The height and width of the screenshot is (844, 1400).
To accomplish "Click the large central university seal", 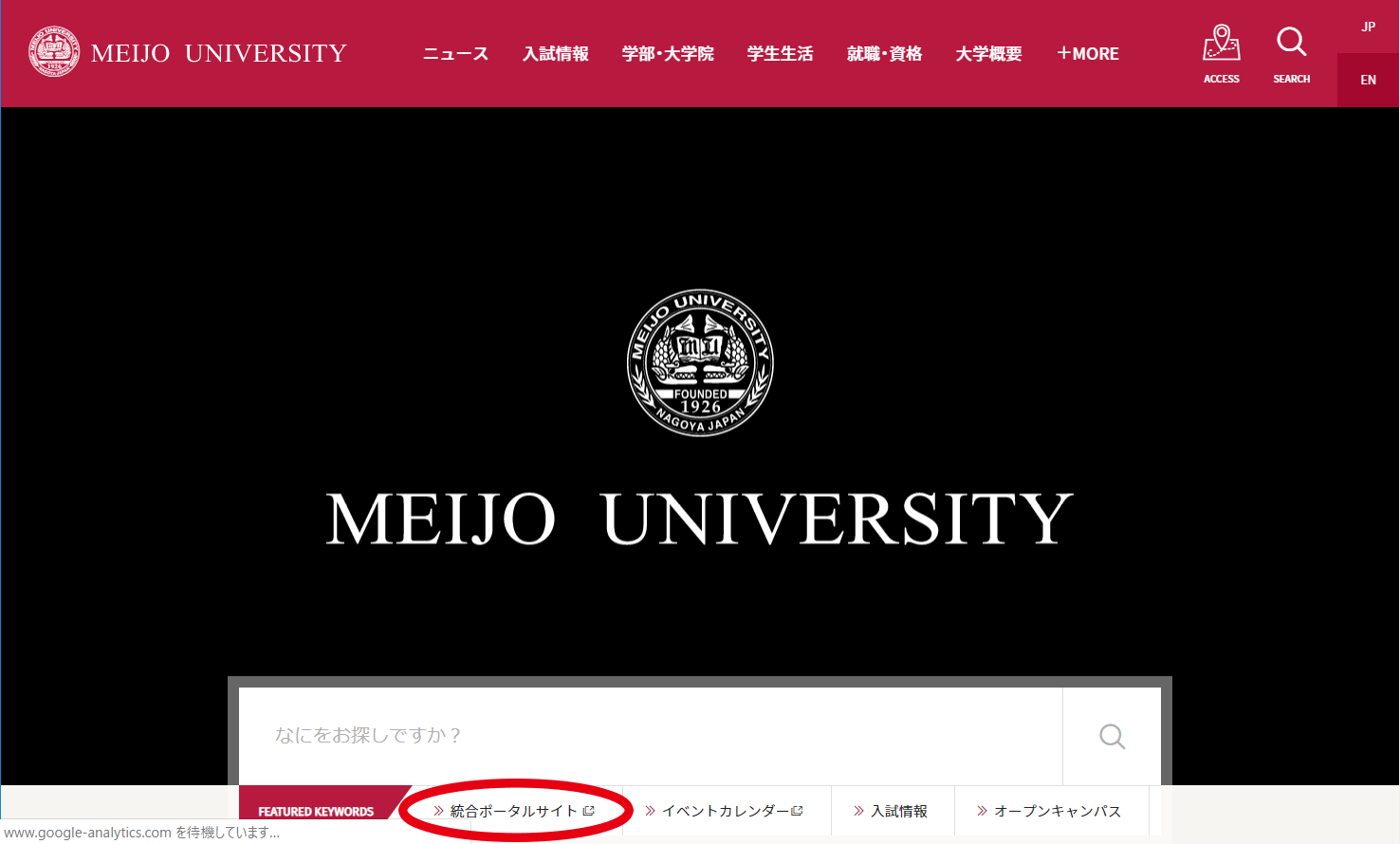I will (700, 363).
